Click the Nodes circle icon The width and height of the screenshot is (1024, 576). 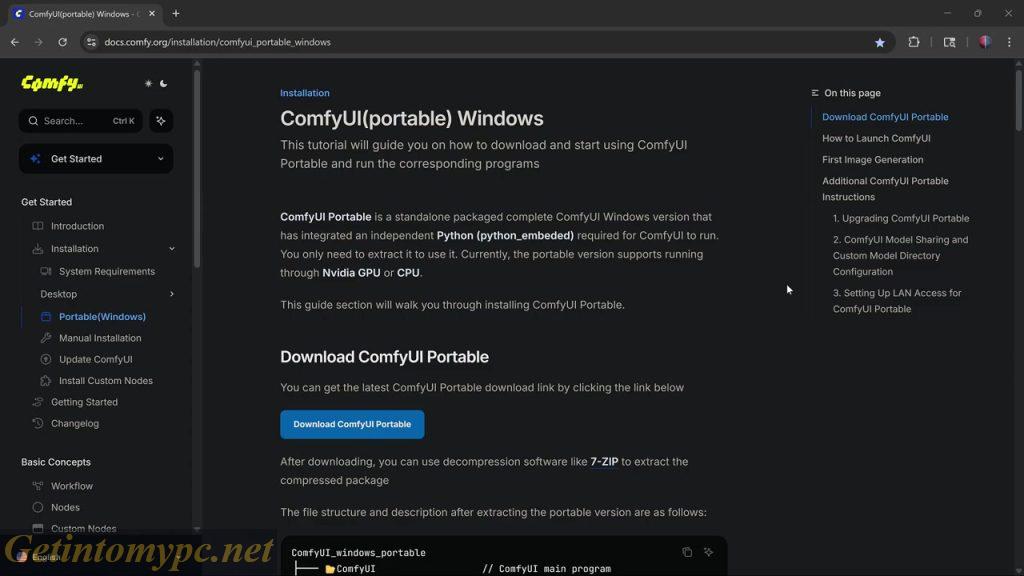38,507
